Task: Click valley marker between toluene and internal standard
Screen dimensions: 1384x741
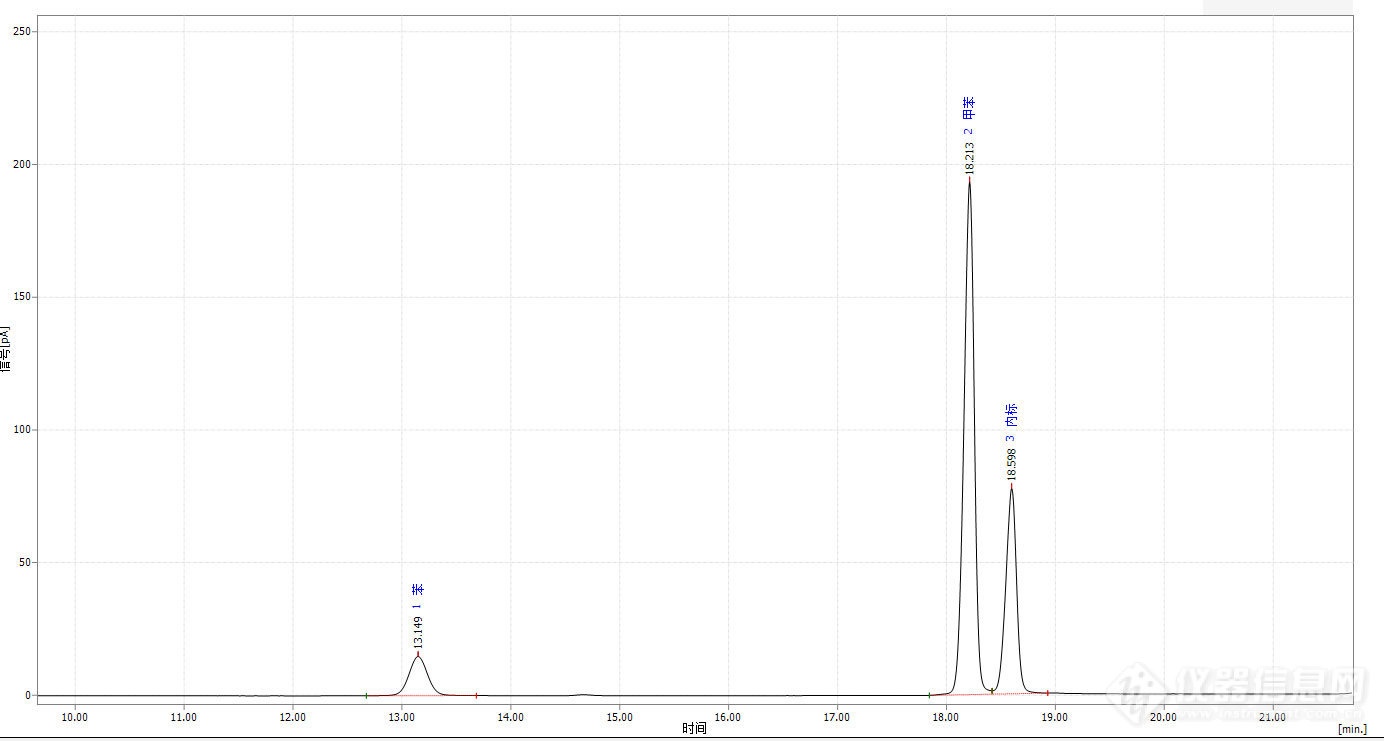Action: click(991, 691)
